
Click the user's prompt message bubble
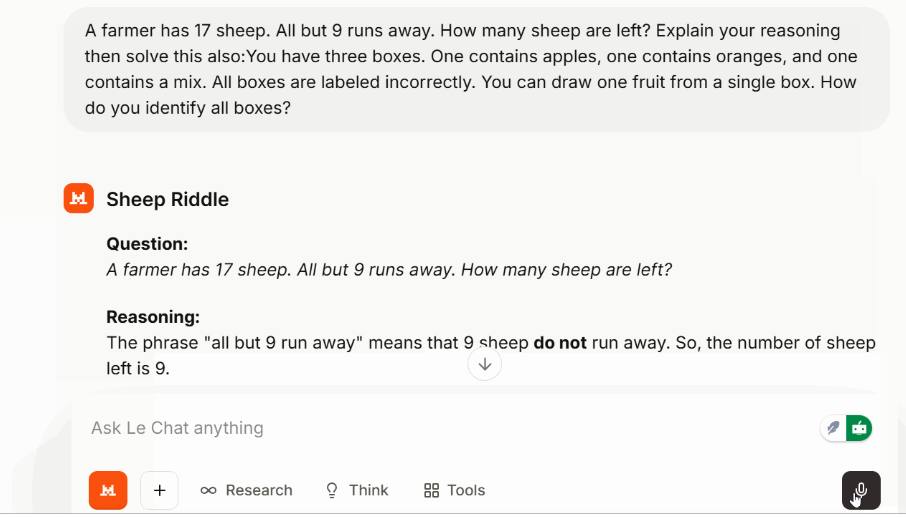476,69
